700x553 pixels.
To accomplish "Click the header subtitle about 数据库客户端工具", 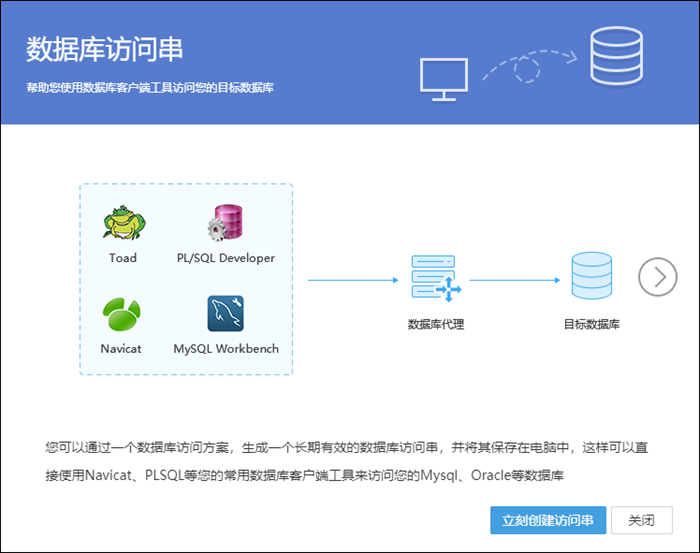I will click(x=150, y=88).
